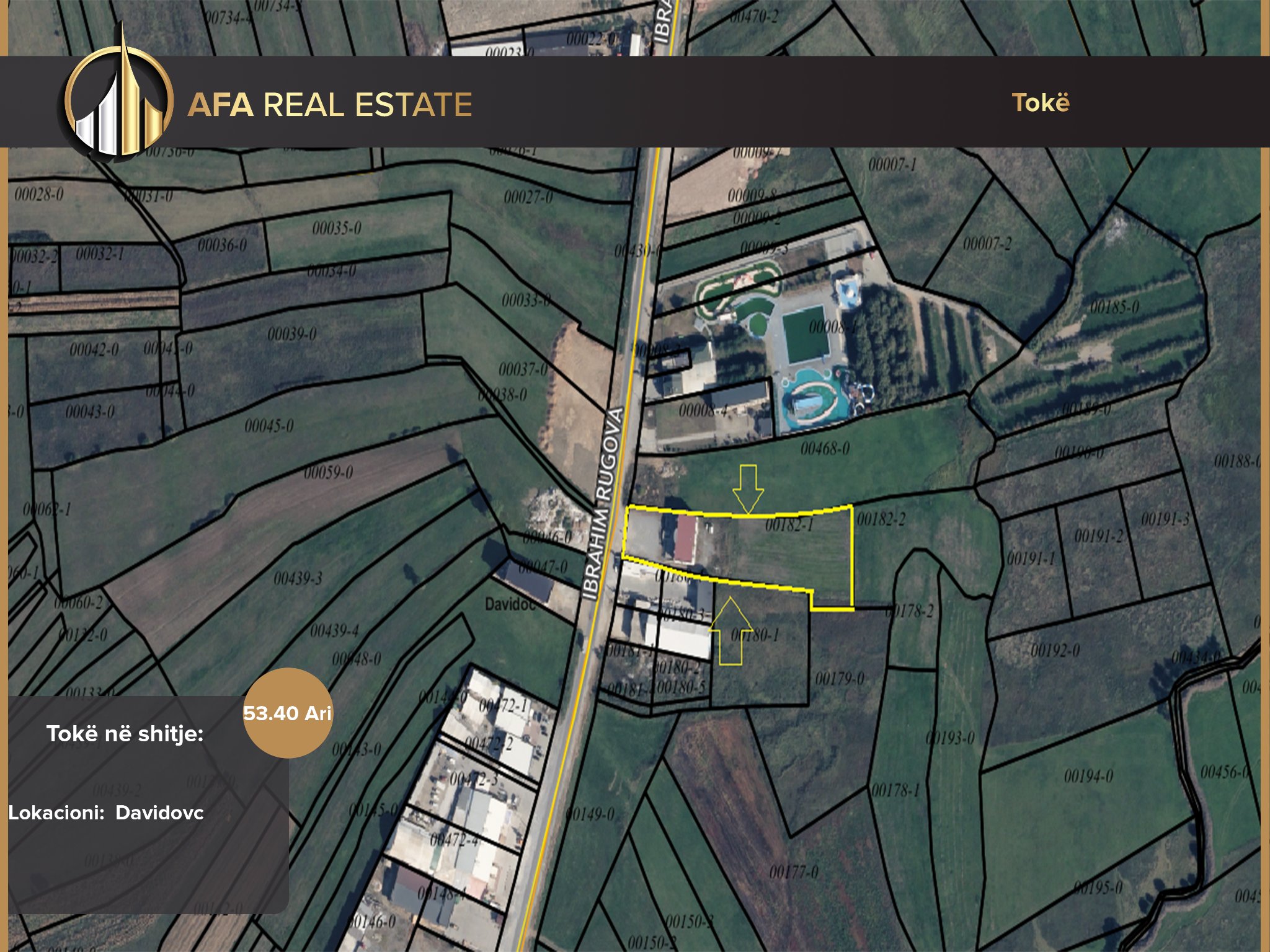Click the 'Davidoc' place name label
The image size is (1270, 952).
[510, 603]
